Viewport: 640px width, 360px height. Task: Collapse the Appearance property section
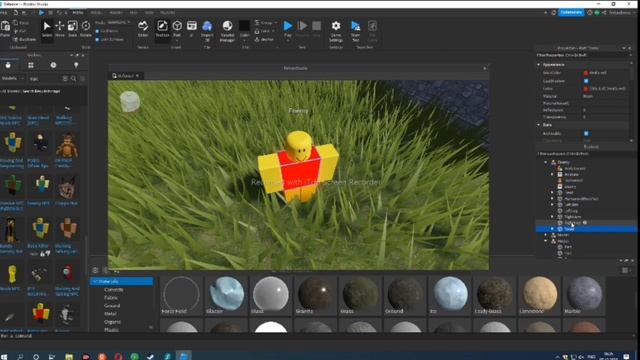tap(538, 64)
